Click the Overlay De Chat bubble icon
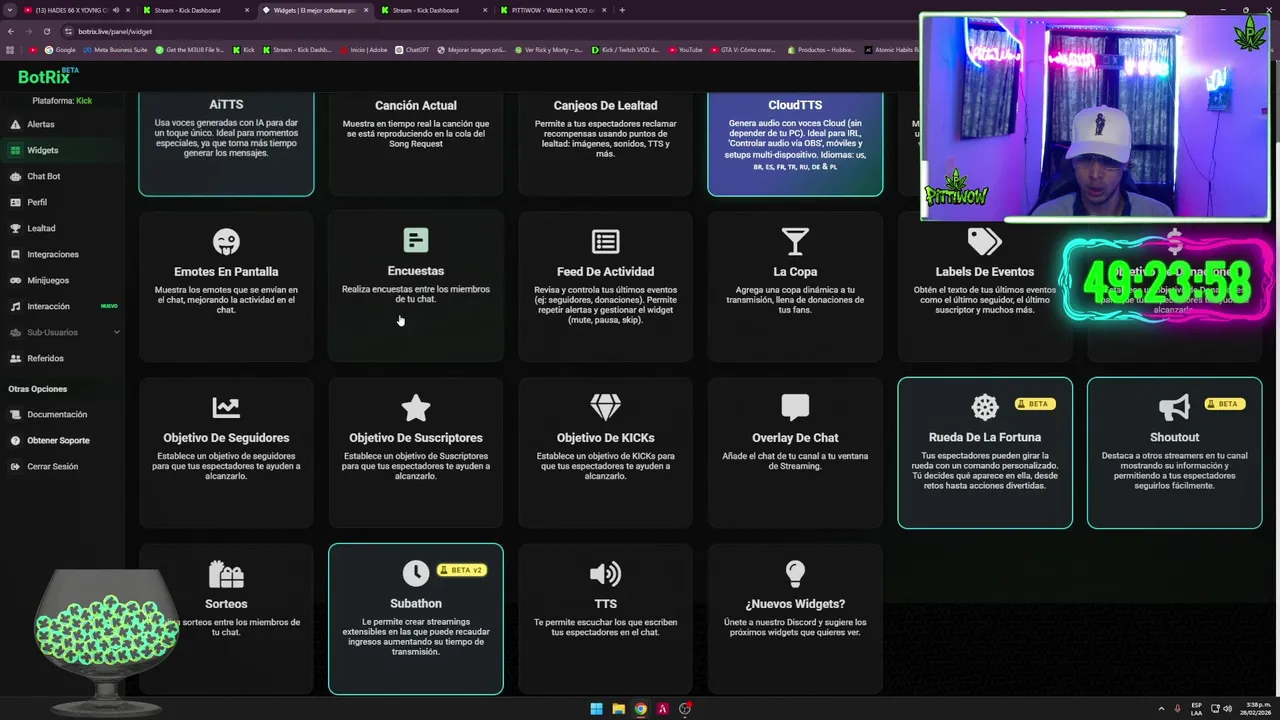 pos(795,407)
